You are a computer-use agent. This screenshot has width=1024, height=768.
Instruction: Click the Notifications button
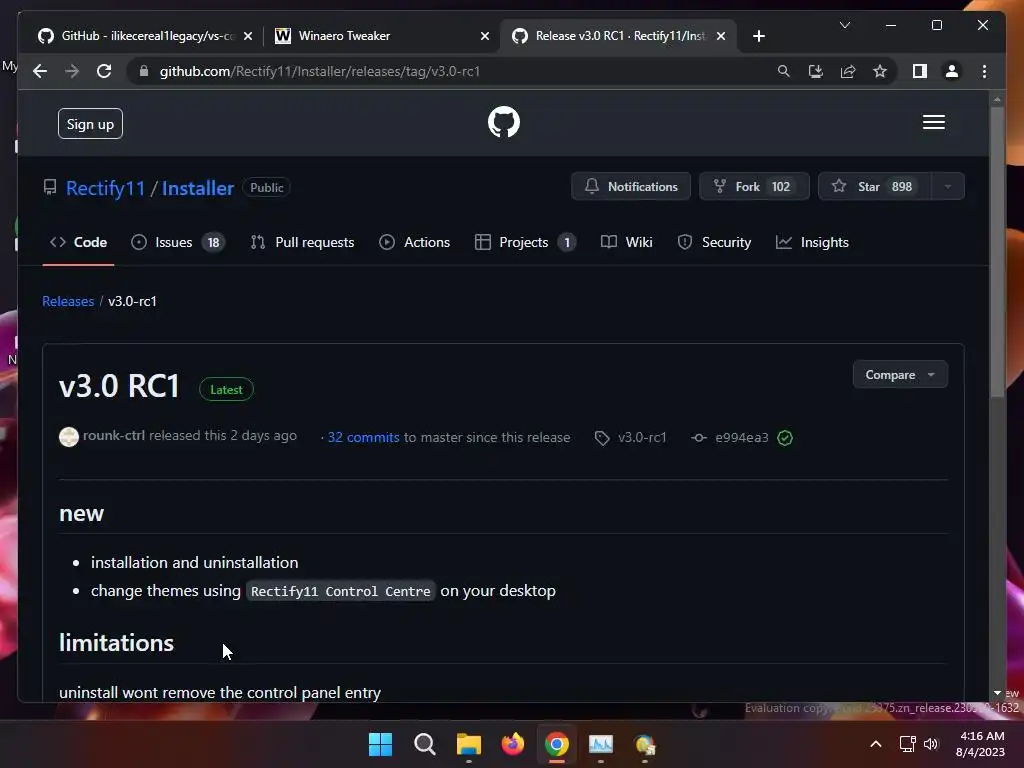630,187
